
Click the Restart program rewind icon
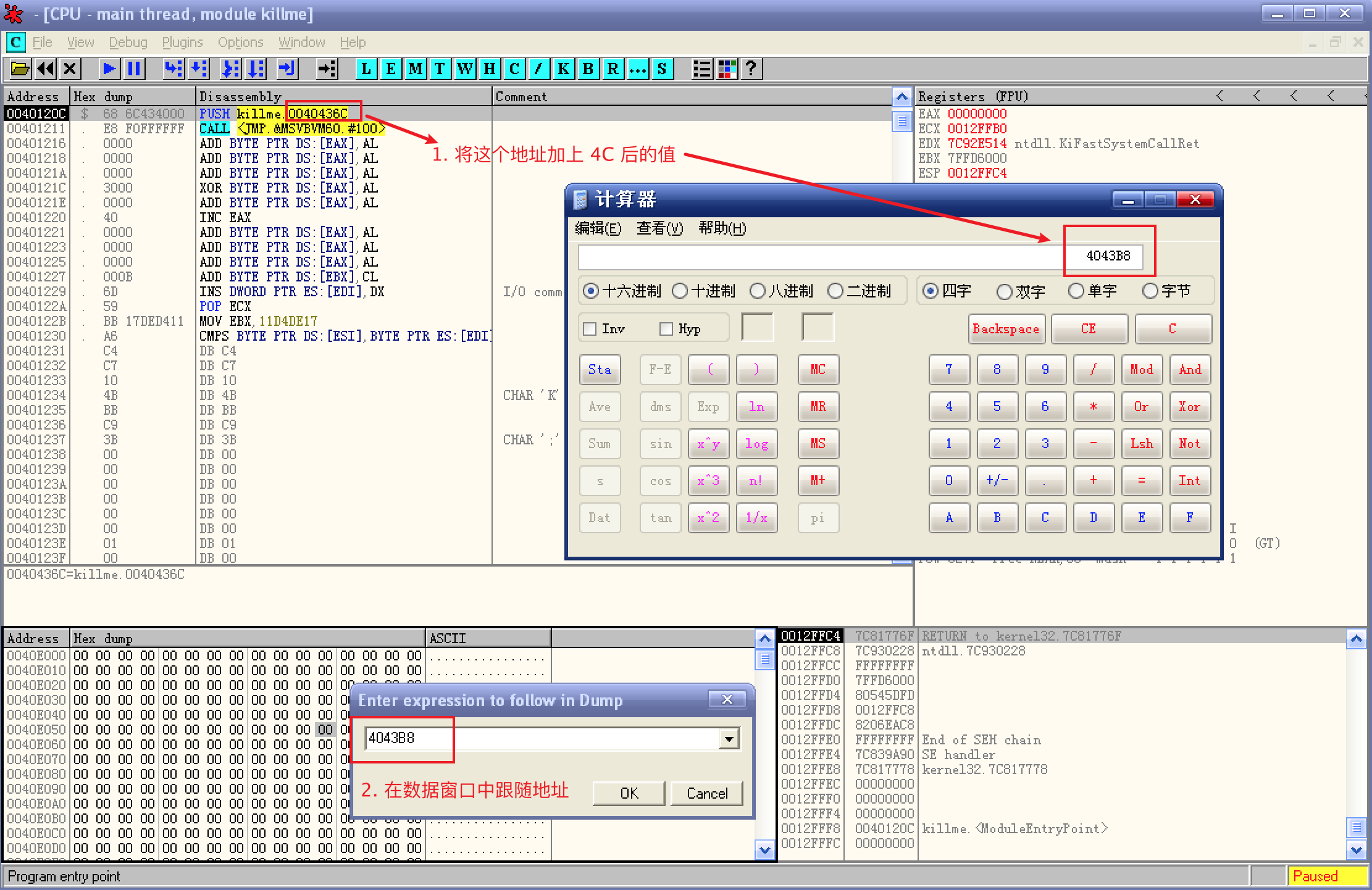[x=45, y=69]
